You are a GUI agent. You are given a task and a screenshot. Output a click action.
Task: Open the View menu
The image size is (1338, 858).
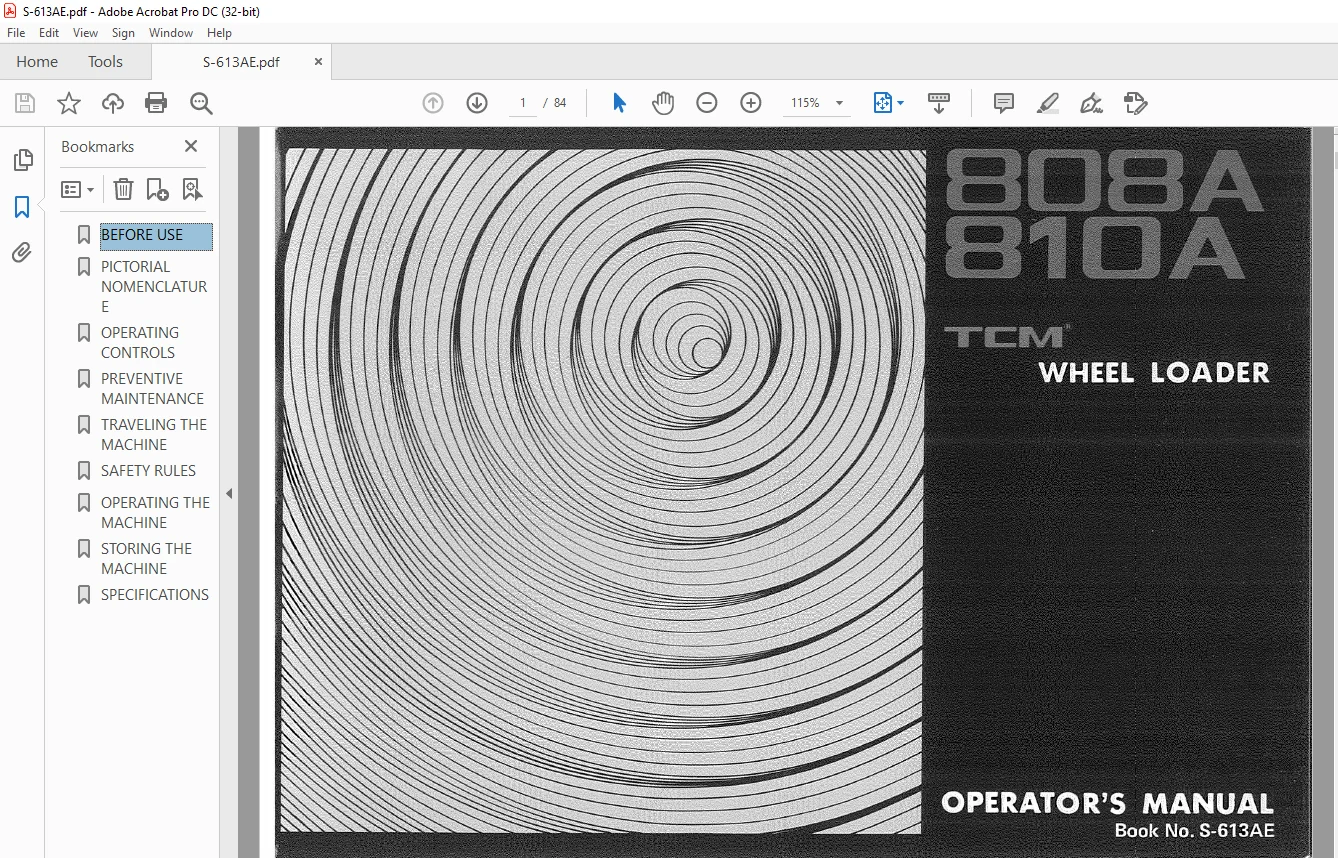pyautogui.click(x=86, y=33)
